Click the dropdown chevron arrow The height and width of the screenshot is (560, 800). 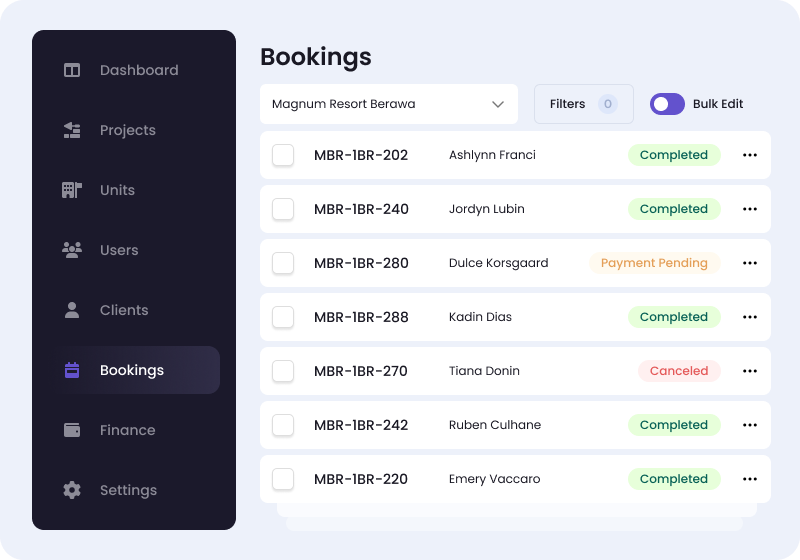point(497,105)
